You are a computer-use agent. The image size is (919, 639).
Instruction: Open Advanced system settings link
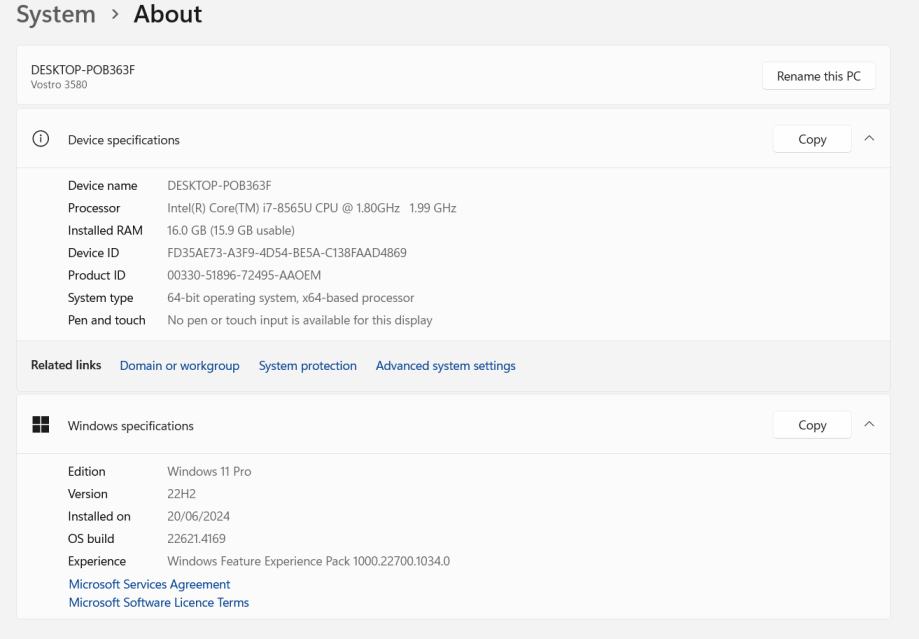pos(445,366)
